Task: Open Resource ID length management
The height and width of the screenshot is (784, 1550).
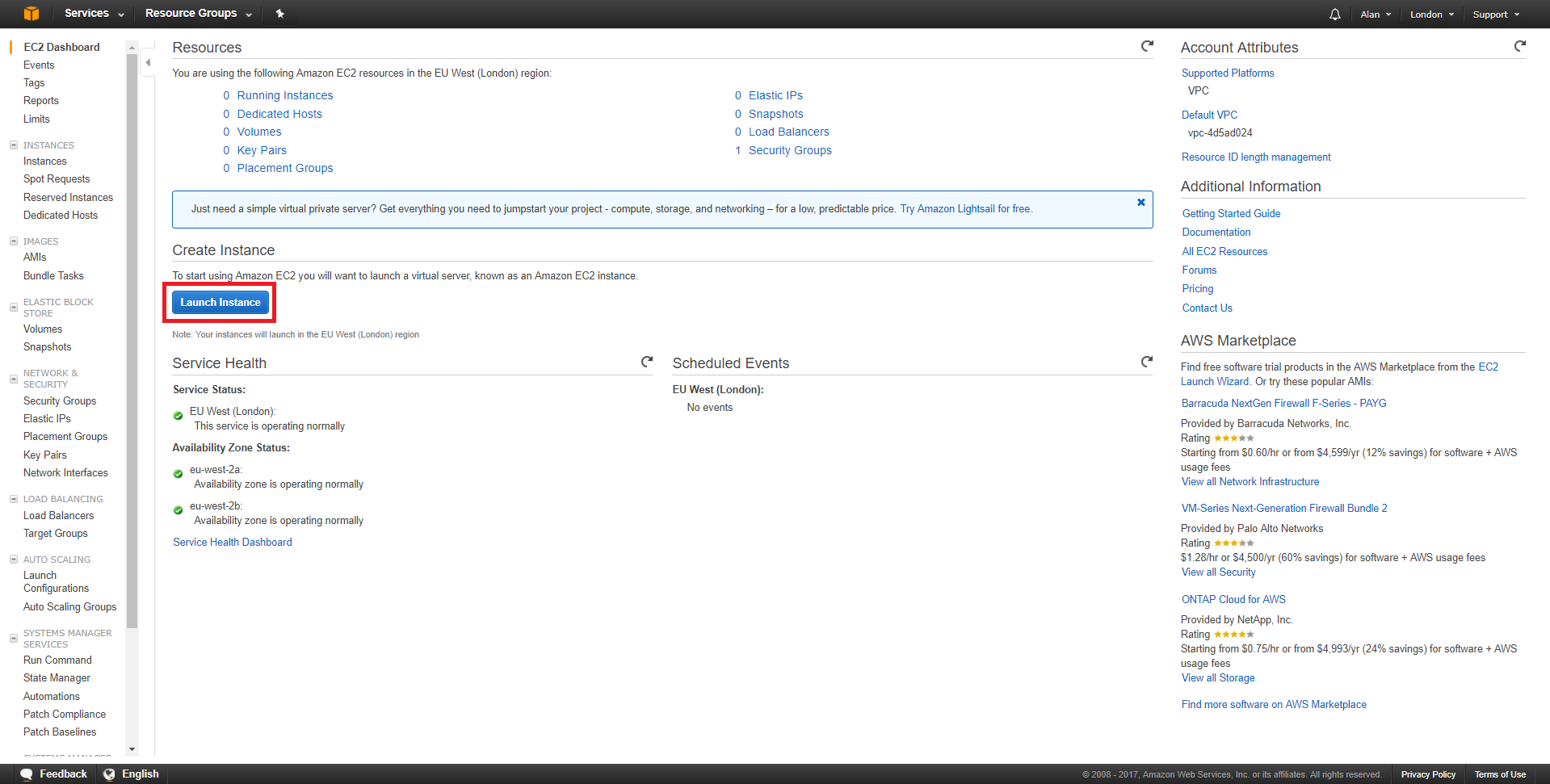Action: pyautogui.click(x=1256, y=157)
